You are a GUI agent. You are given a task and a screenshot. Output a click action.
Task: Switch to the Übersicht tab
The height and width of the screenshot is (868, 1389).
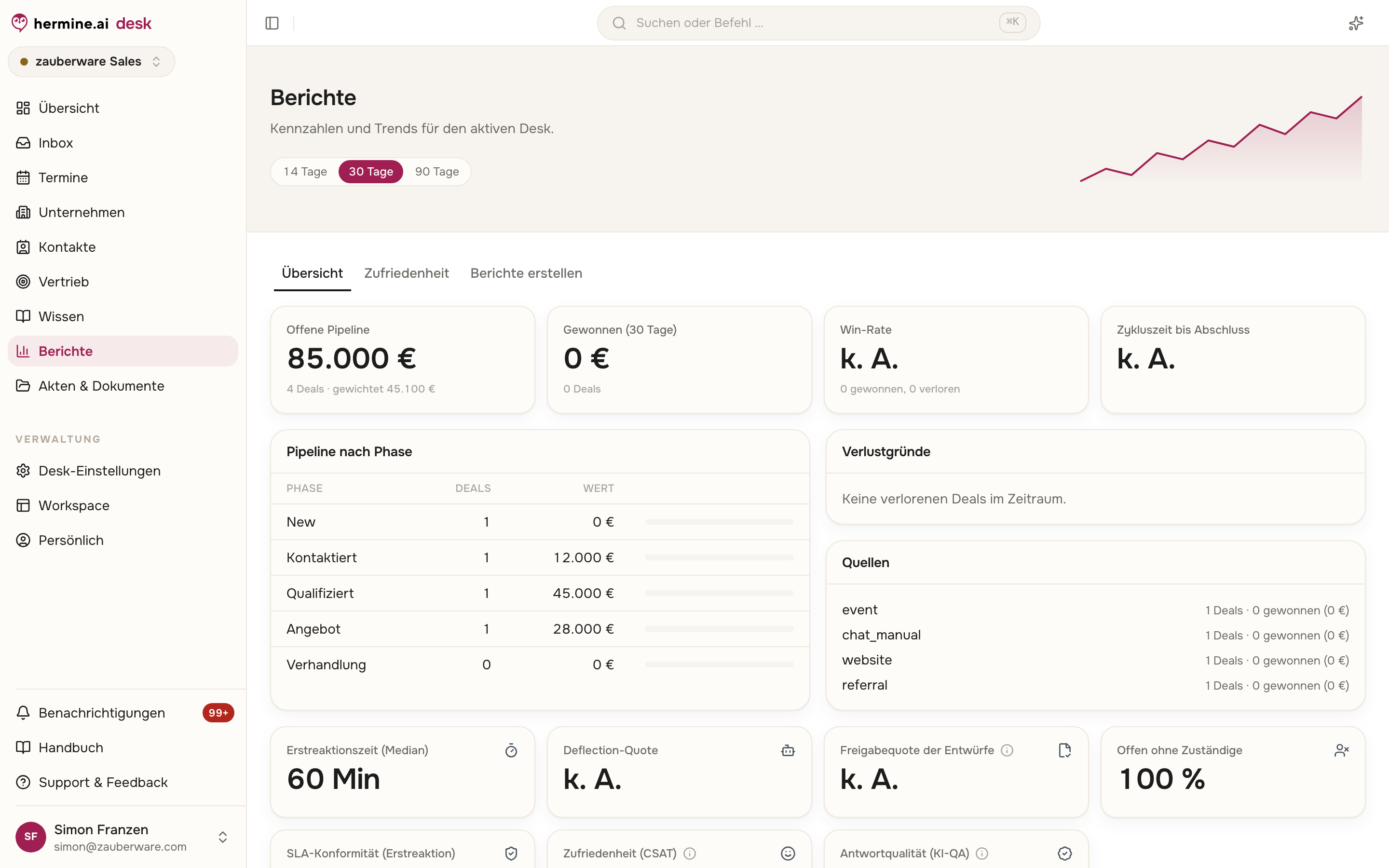click(x=312, y=273)
